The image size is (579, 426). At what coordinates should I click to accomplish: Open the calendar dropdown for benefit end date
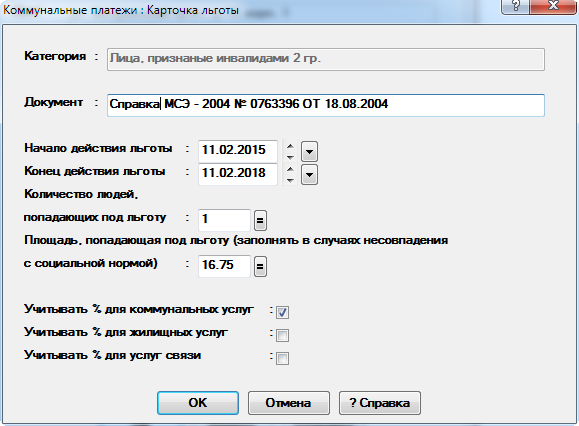coord(309,175)
